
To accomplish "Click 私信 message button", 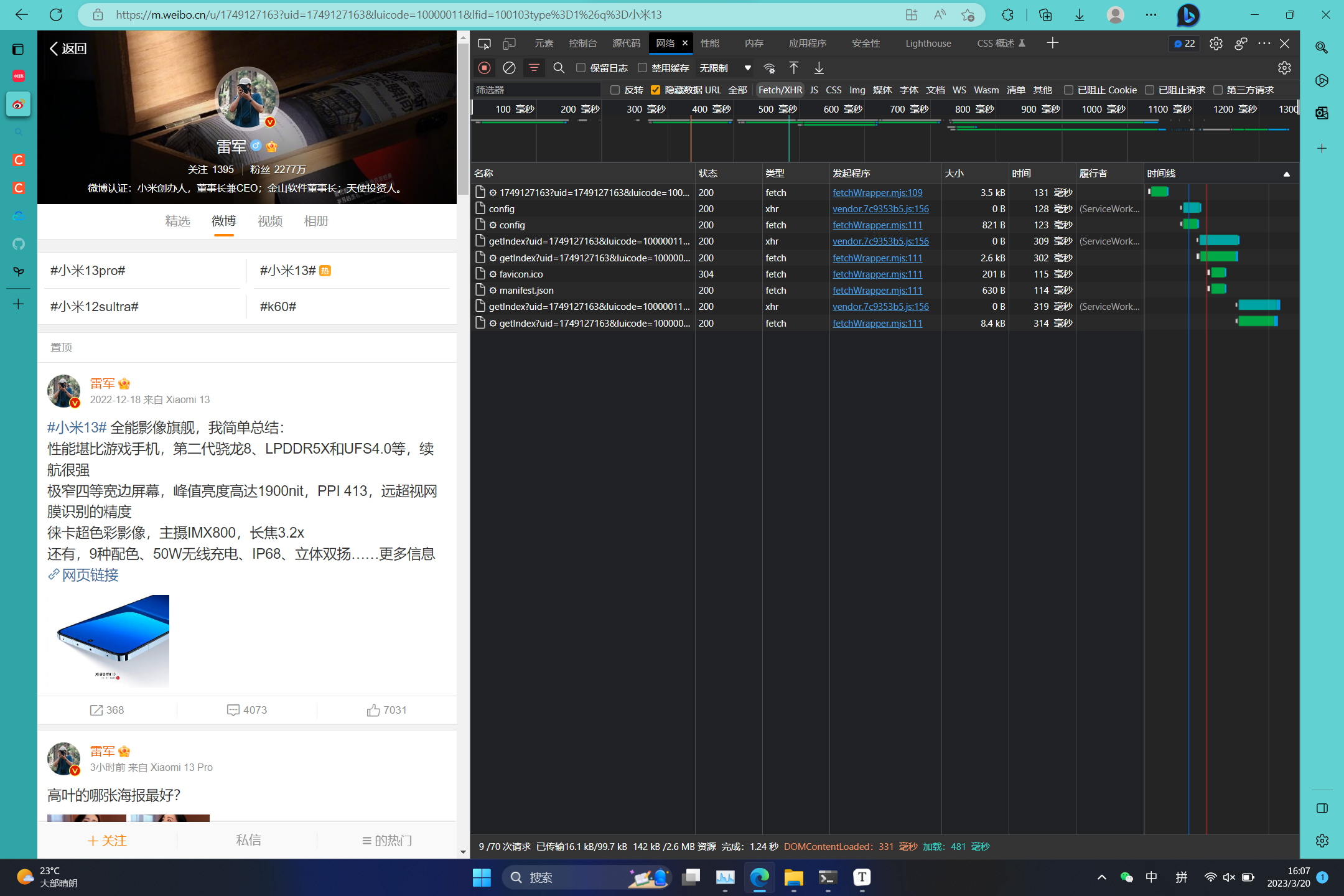I will 248,841.
